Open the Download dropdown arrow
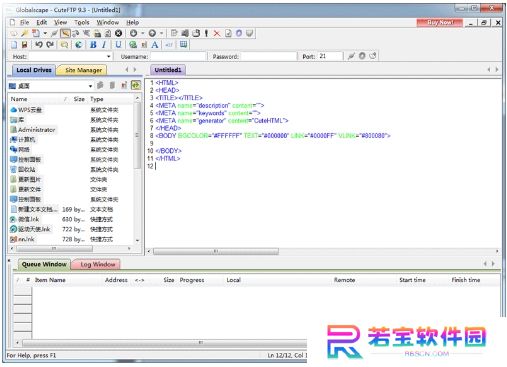 click(143, 33)
